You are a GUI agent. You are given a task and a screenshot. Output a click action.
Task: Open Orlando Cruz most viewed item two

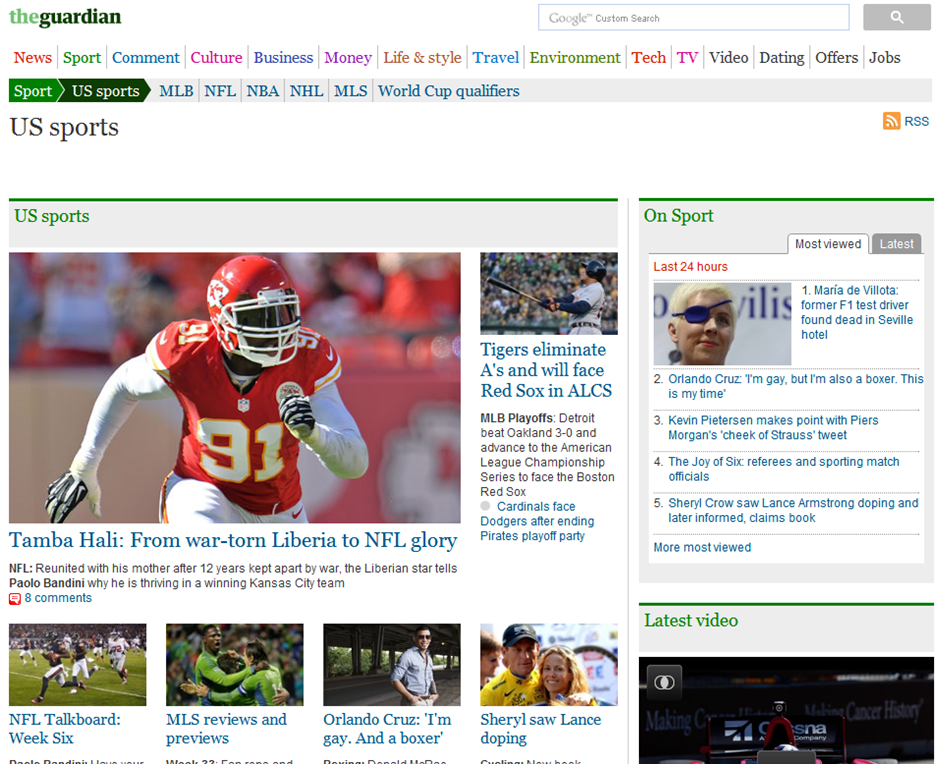(795, 386)
